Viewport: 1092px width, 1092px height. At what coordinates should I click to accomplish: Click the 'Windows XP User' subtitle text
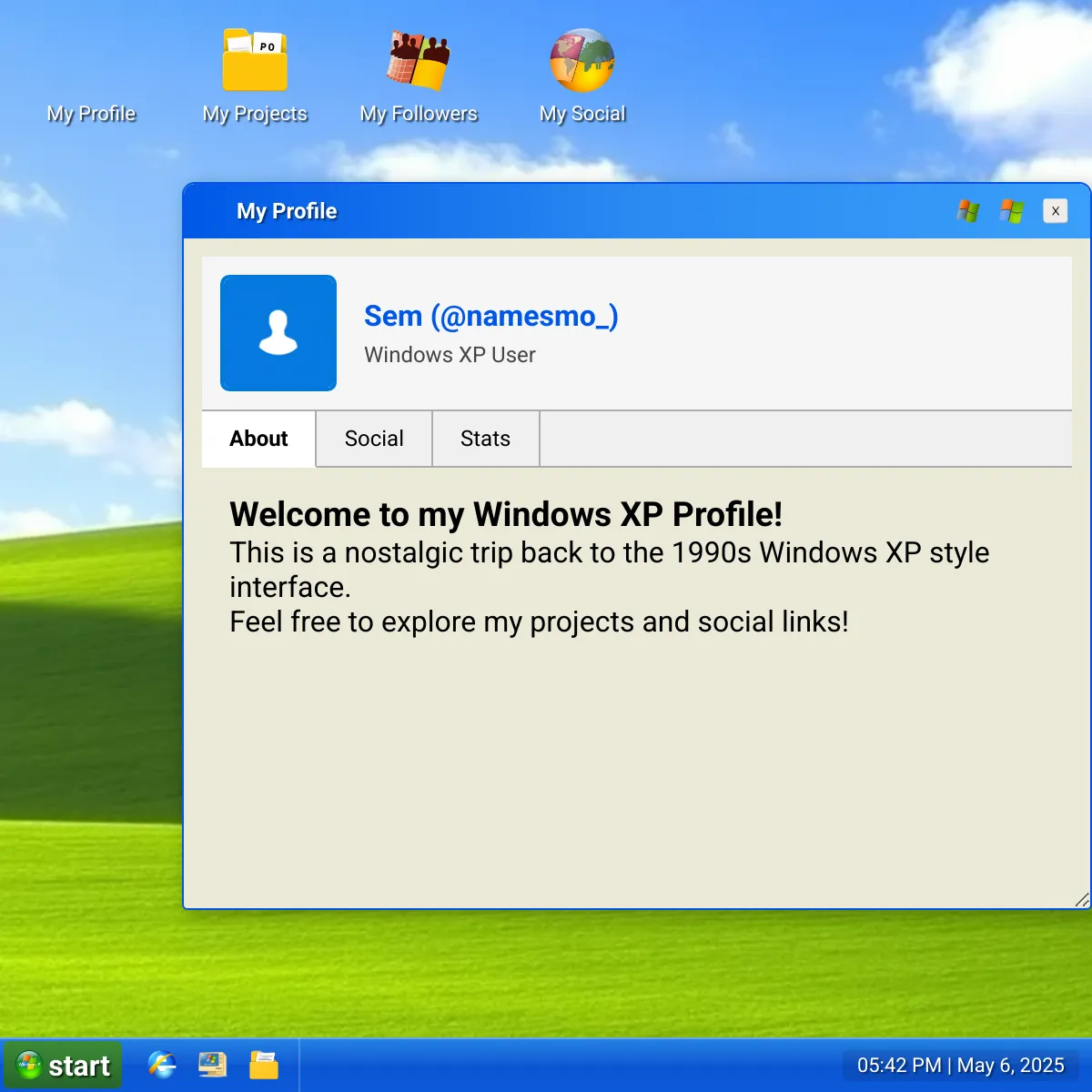pos(450,355)
